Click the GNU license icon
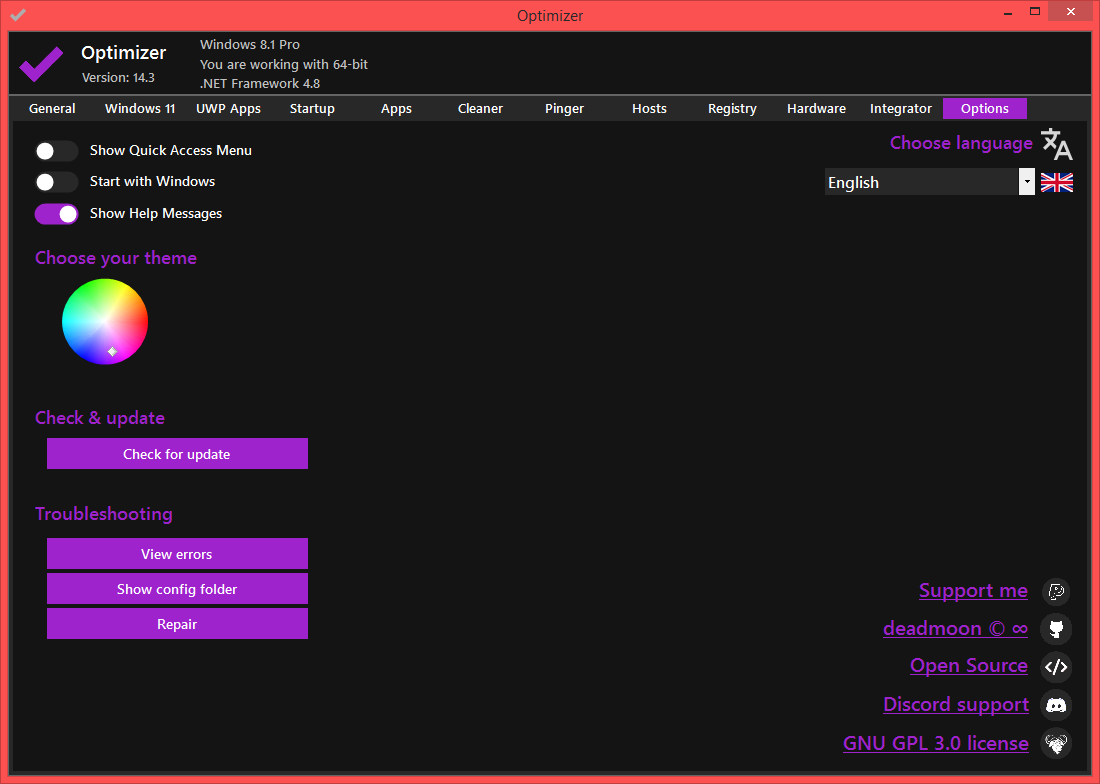1100x784 pixels. click(x=1056, y=744)
